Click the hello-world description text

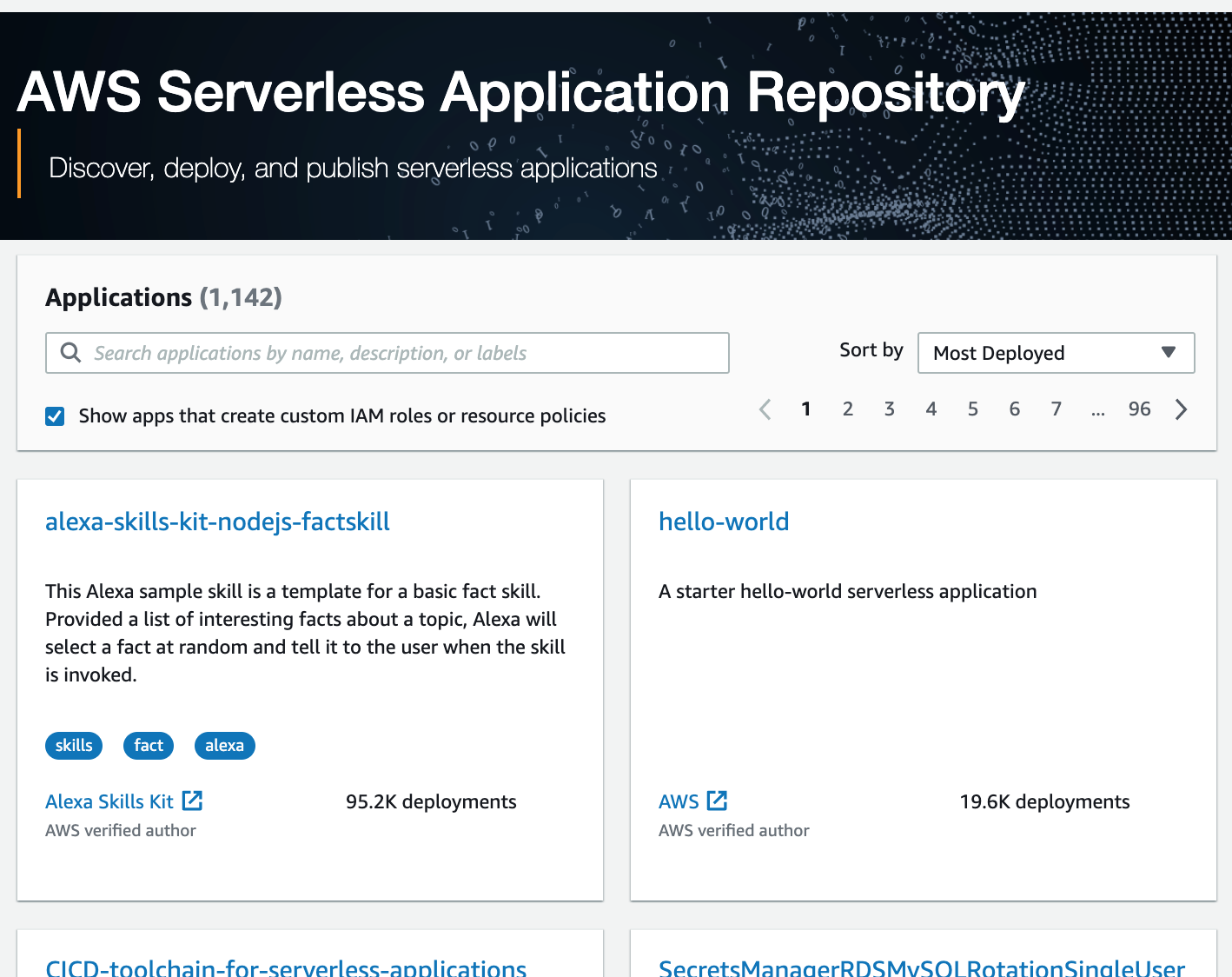point(848,591)
